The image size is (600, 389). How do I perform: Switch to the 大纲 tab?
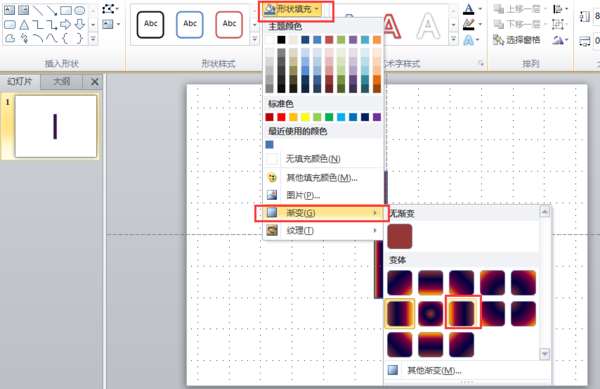click(x=61, y=81)
